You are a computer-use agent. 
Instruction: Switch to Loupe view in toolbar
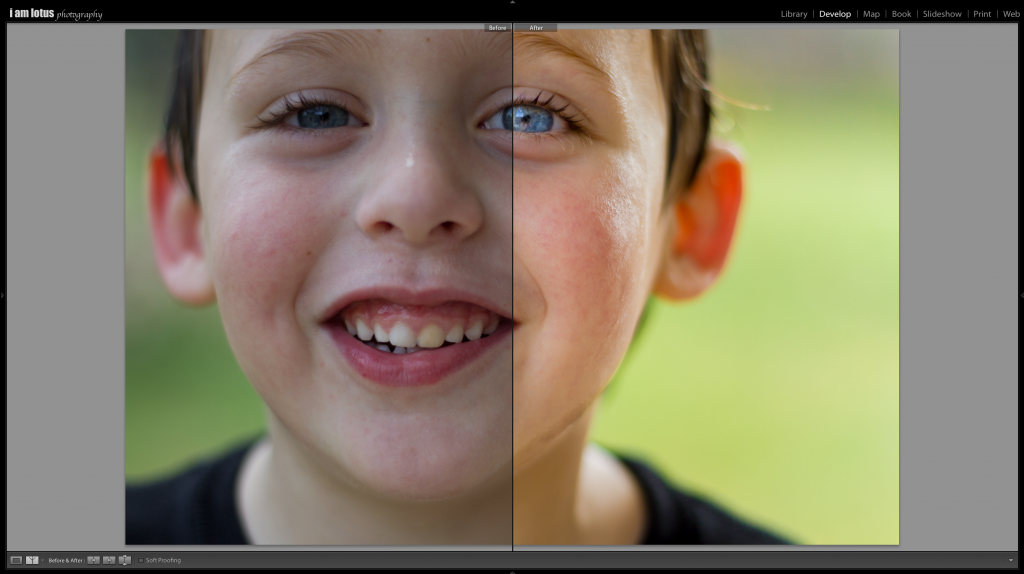click(16, 560)
